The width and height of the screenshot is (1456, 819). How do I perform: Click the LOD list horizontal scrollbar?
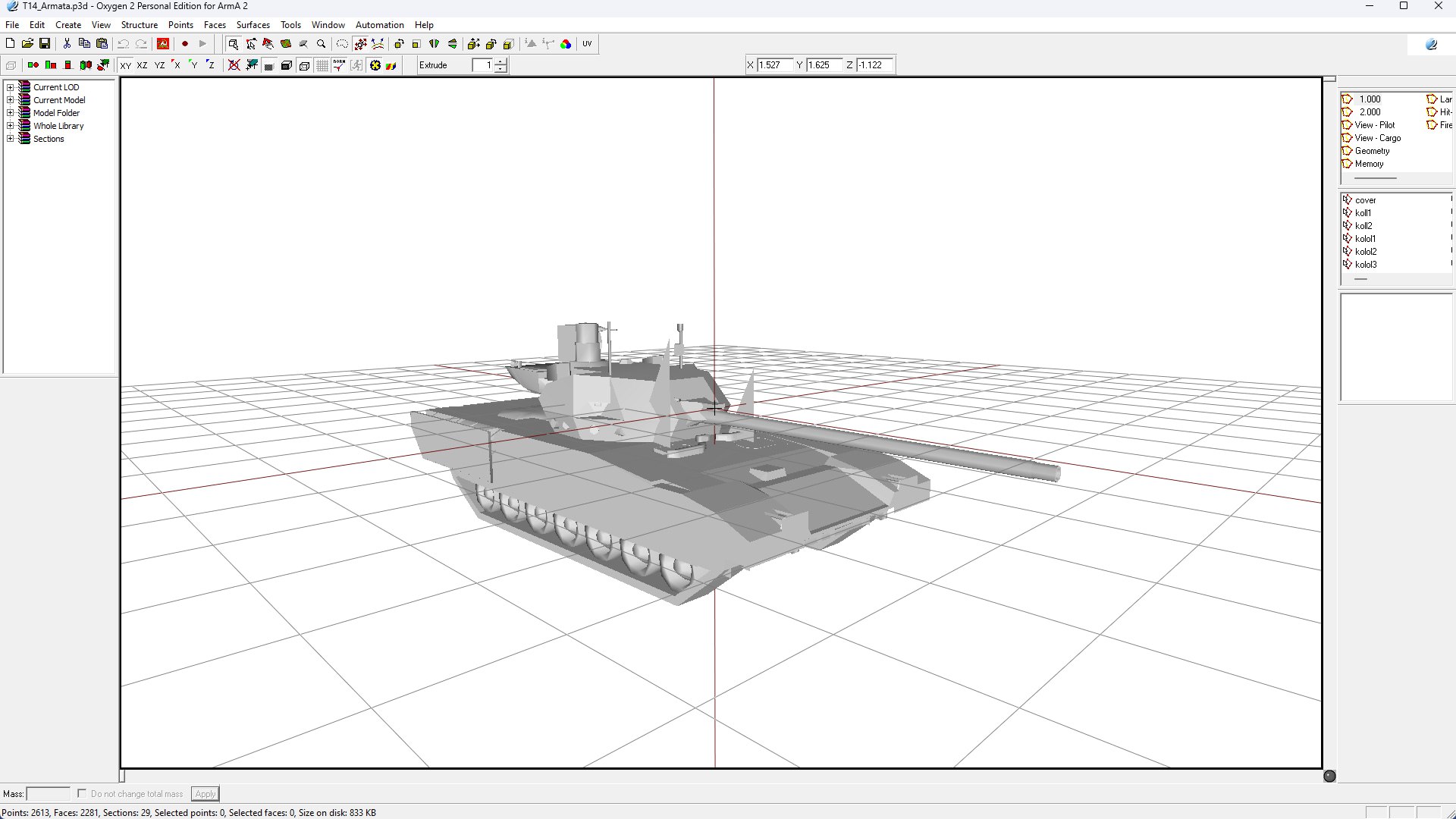click(1375, 178)
